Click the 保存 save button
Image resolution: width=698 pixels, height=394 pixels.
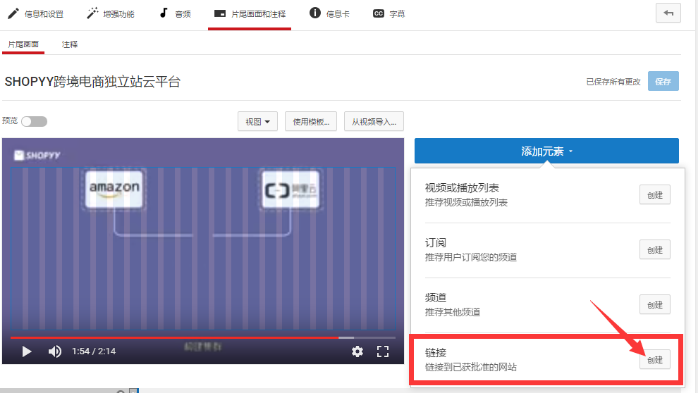663,81
